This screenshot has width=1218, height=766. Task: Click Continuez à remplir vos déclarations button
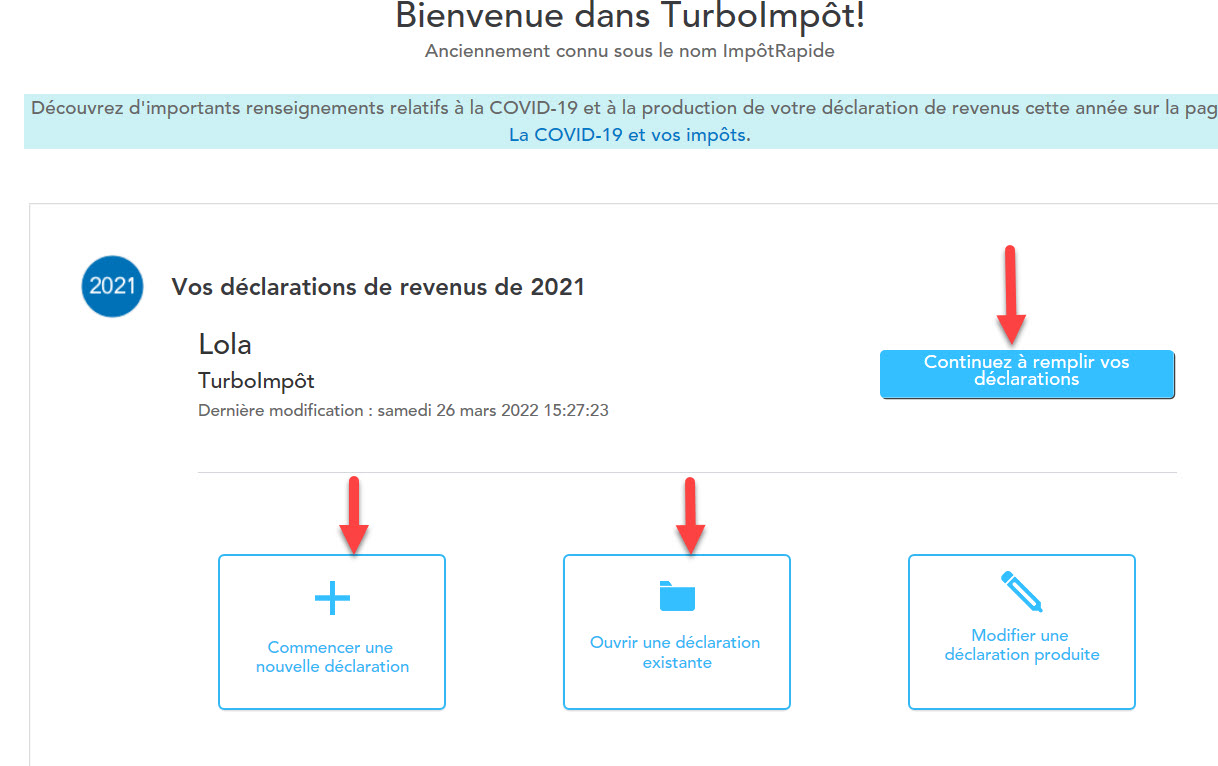pyautogui.click(x=1027, y=374)
